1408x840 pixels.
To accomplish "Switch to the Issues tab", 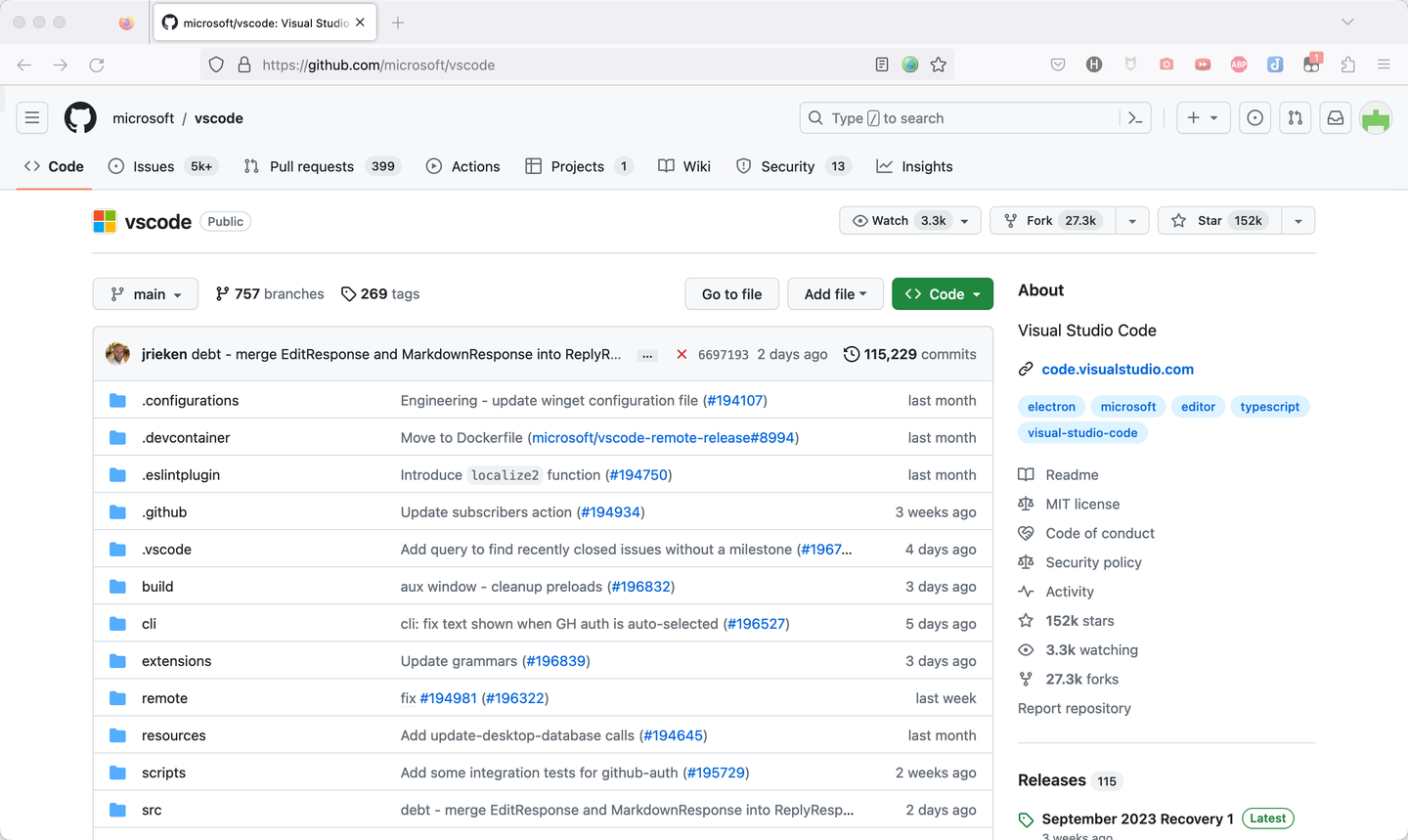I will coord(162,166).
